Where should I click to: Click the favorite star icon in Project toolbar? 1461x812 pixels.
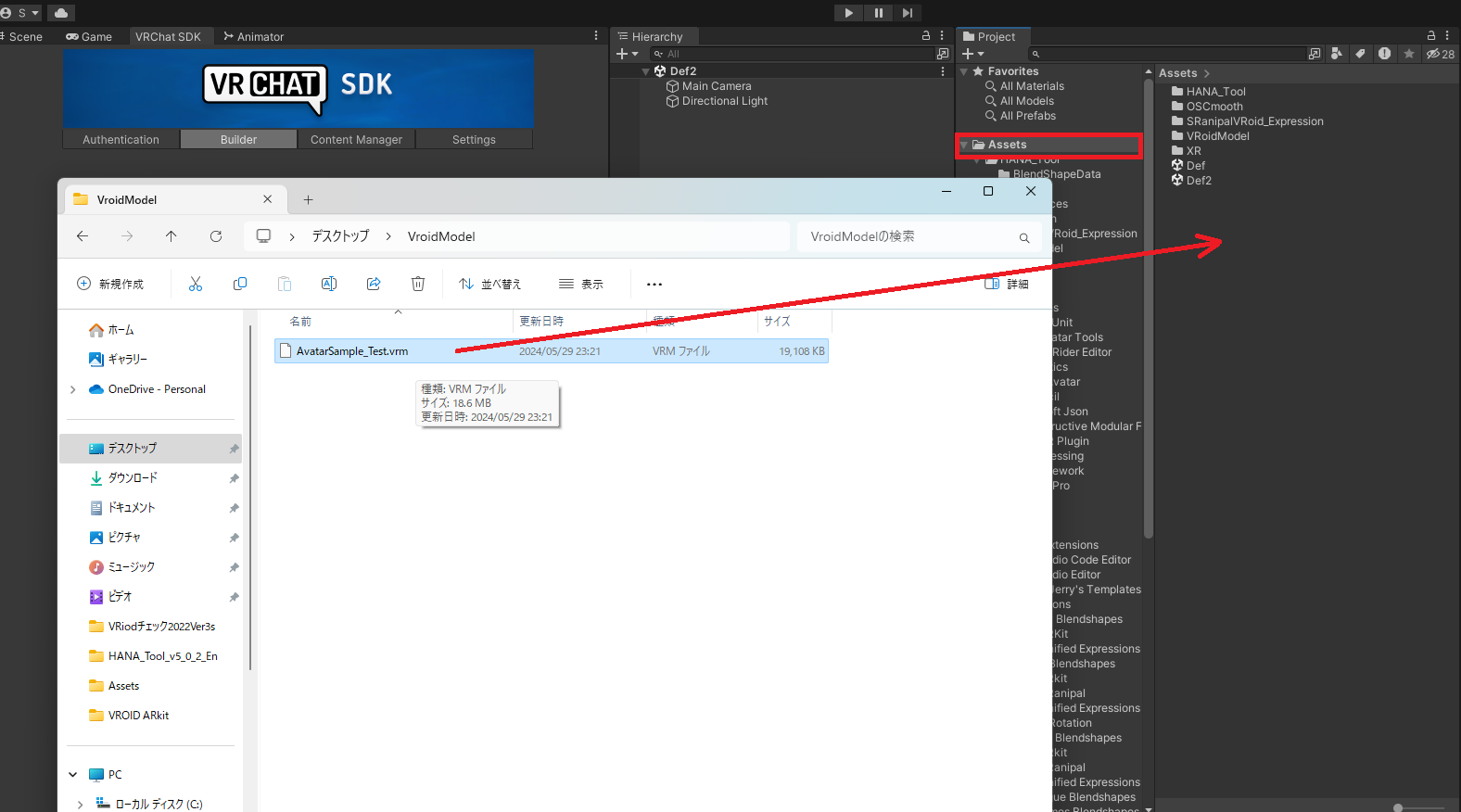1409,54
